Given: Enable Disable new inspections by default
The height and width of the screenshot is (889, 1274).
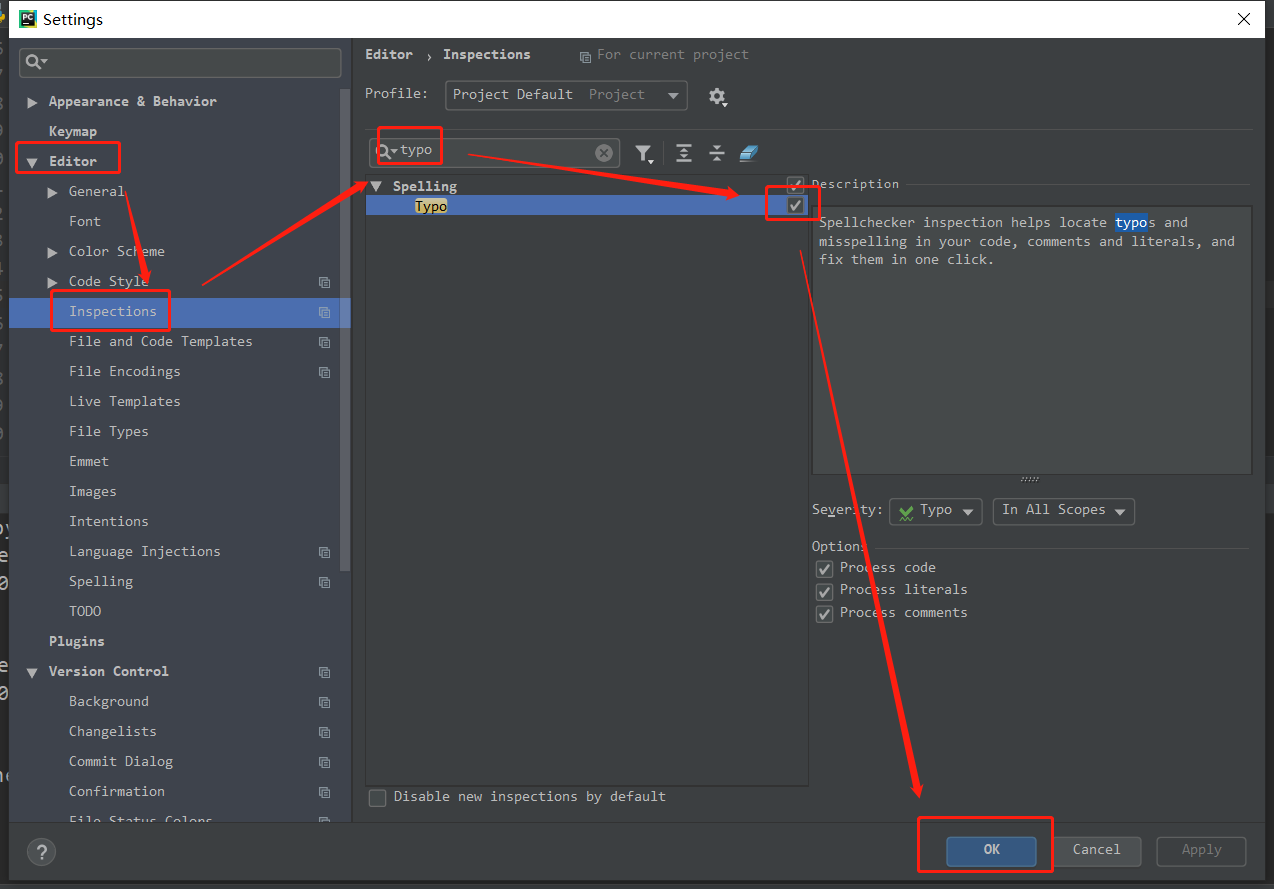Looking at the screenshot, I should coord(377,797).
